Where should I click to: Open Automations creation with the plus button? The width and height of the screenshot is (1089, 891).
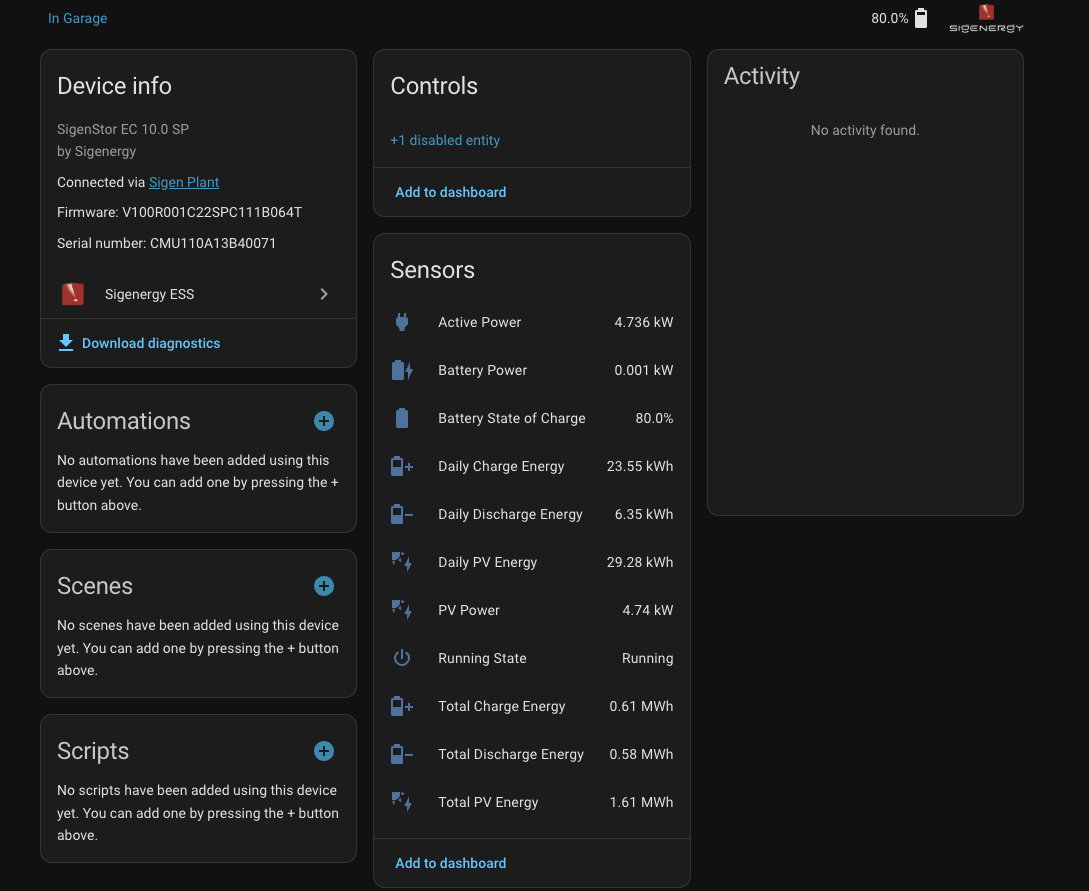click(x=323, y=421)
